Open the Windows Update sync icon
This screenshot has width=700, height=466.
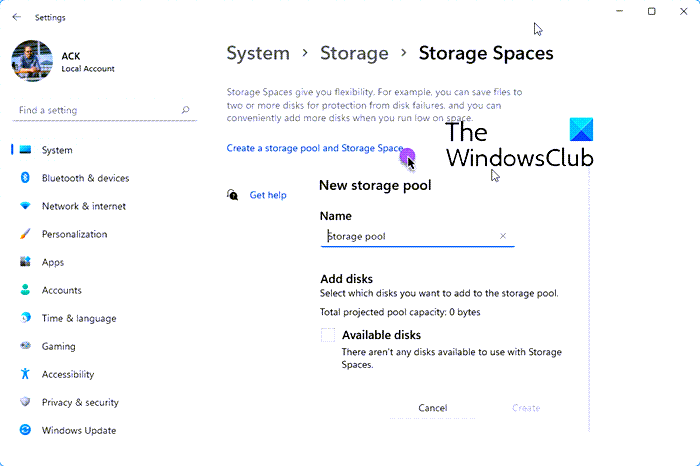coord(25,430)
